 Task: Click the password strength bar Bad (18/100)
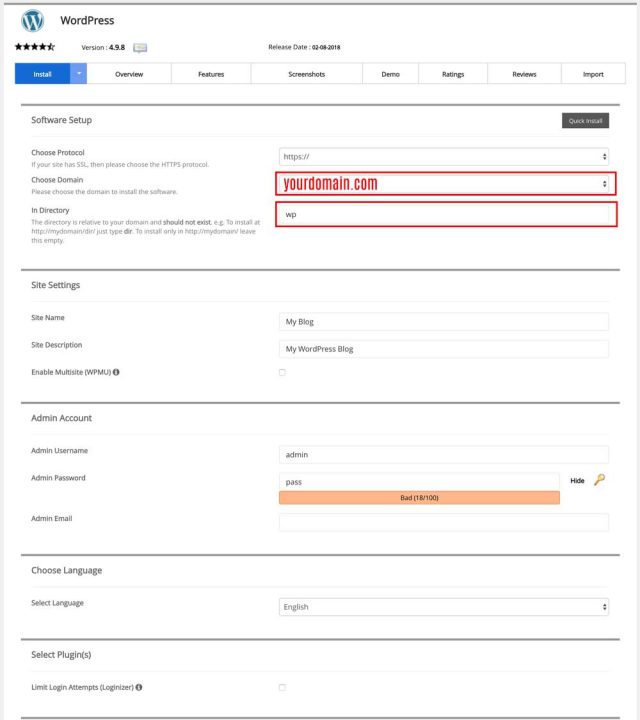(x=419, y=497)
